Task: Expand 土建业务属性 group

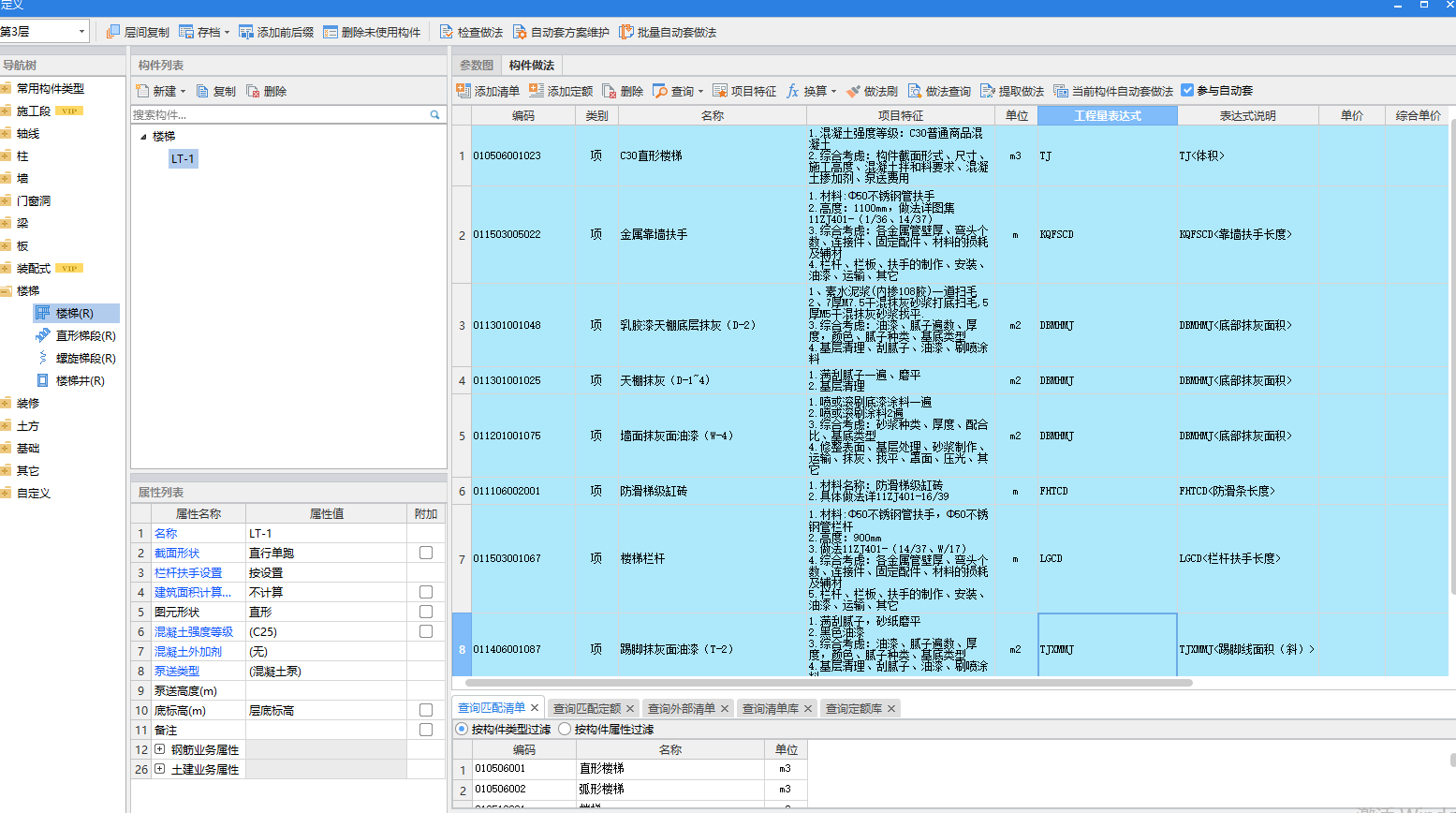Action: click(159, 769)
